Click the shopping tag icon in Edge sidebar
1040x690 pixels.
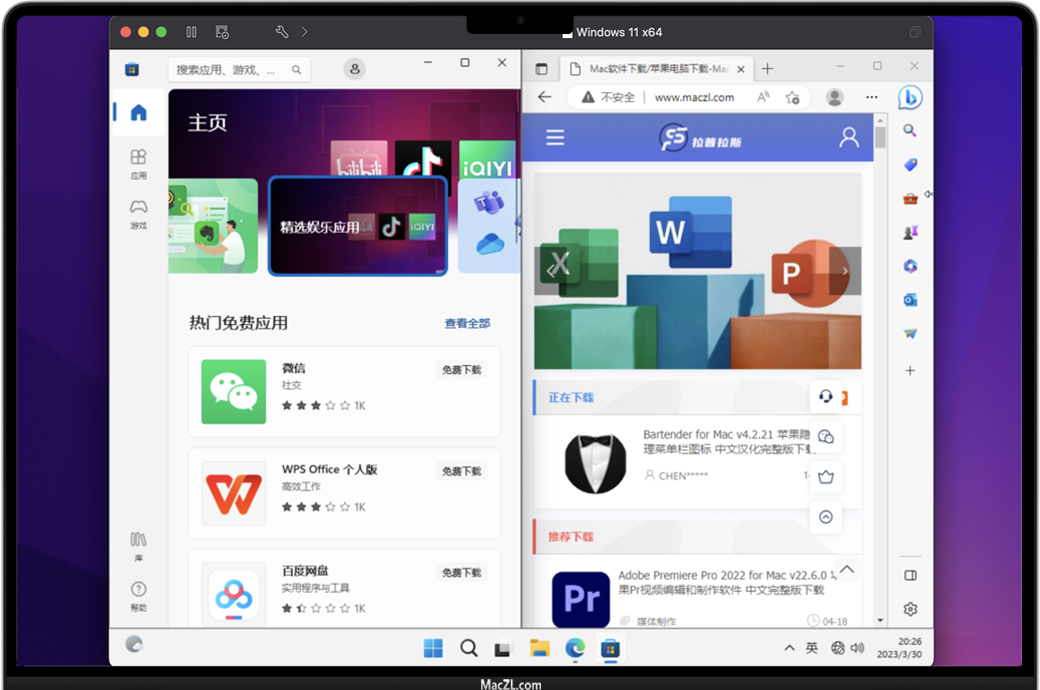(x=910, y=165)
